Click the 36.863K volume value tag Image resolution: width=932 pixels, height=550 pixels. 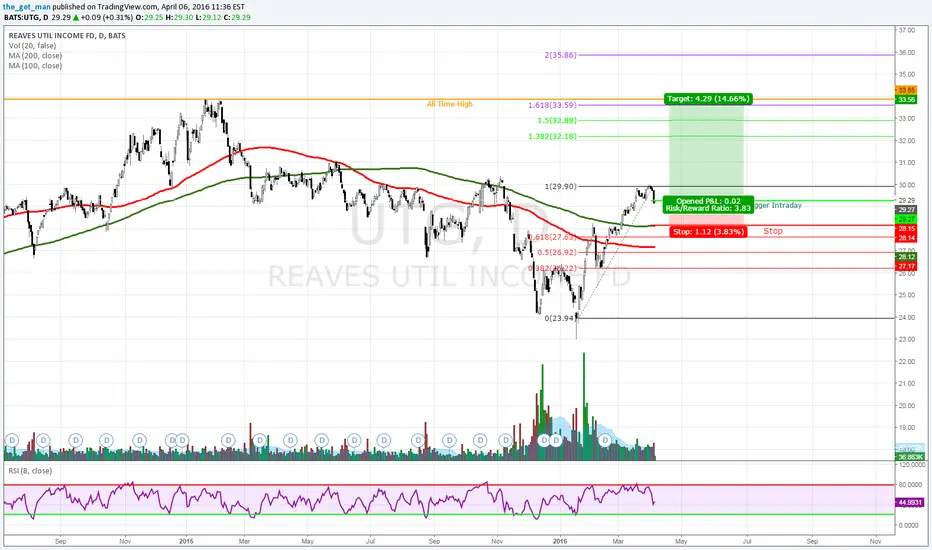pyautogui.click(x=910, y=457)
